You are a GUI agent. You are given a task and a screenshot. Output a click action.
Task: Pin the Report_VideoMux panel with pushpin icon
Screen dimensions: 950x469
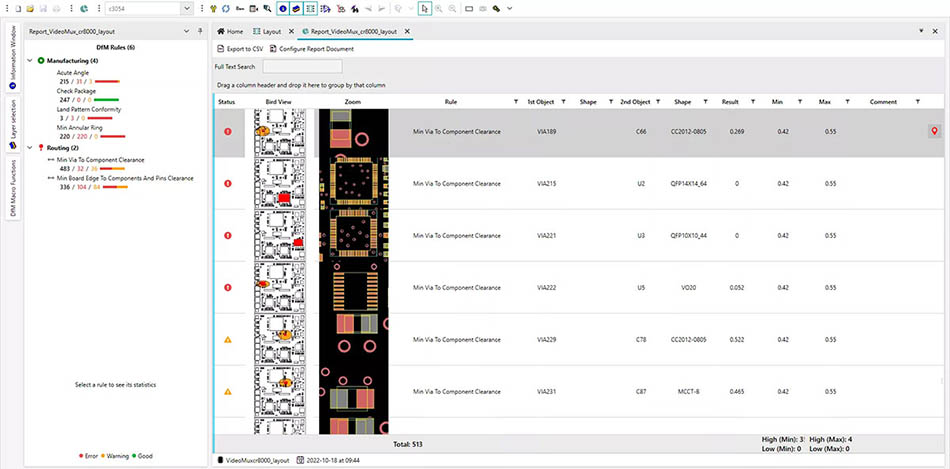click(x=200, y=32)
